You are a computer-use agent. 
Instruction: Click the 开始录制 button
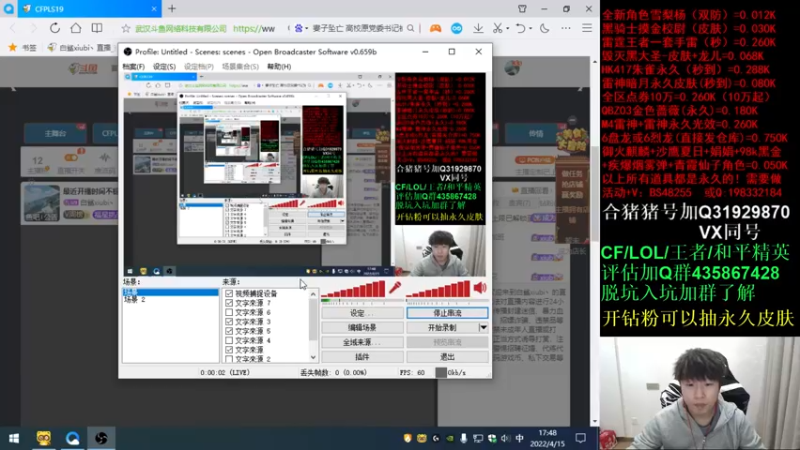(x=442, y=328)
